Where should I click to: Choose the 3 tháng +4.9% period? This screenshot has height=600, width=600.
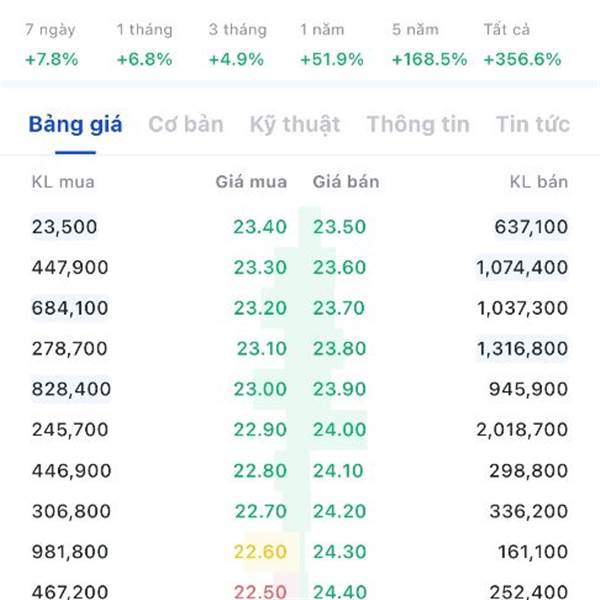(x=237, y=44)
